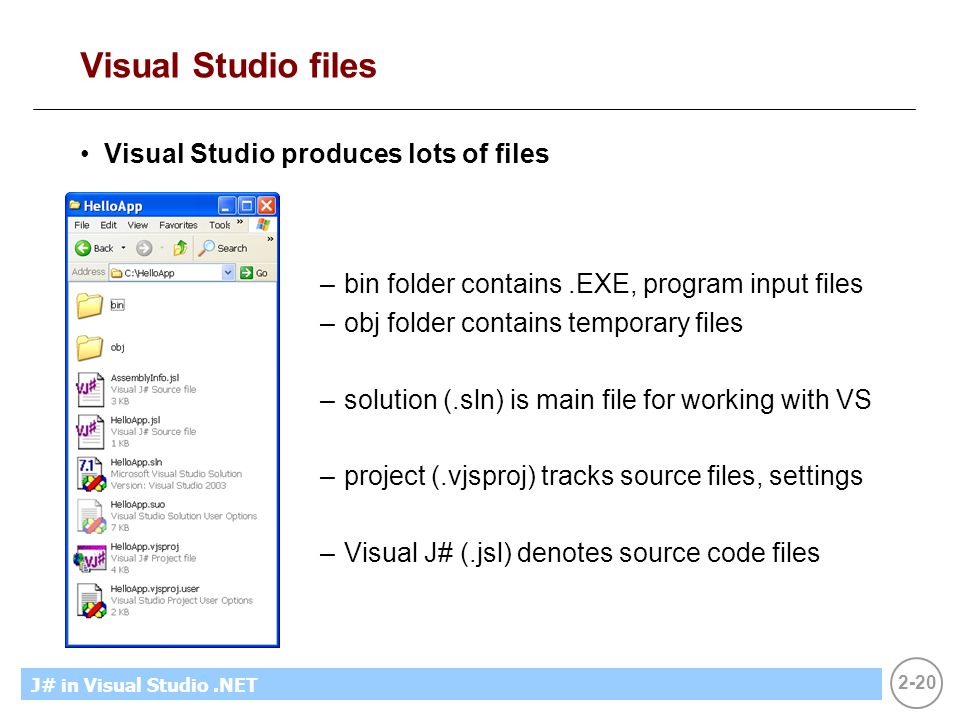Click the 2-20 slide number badge

pyautogui.click(x=917, y=683)
